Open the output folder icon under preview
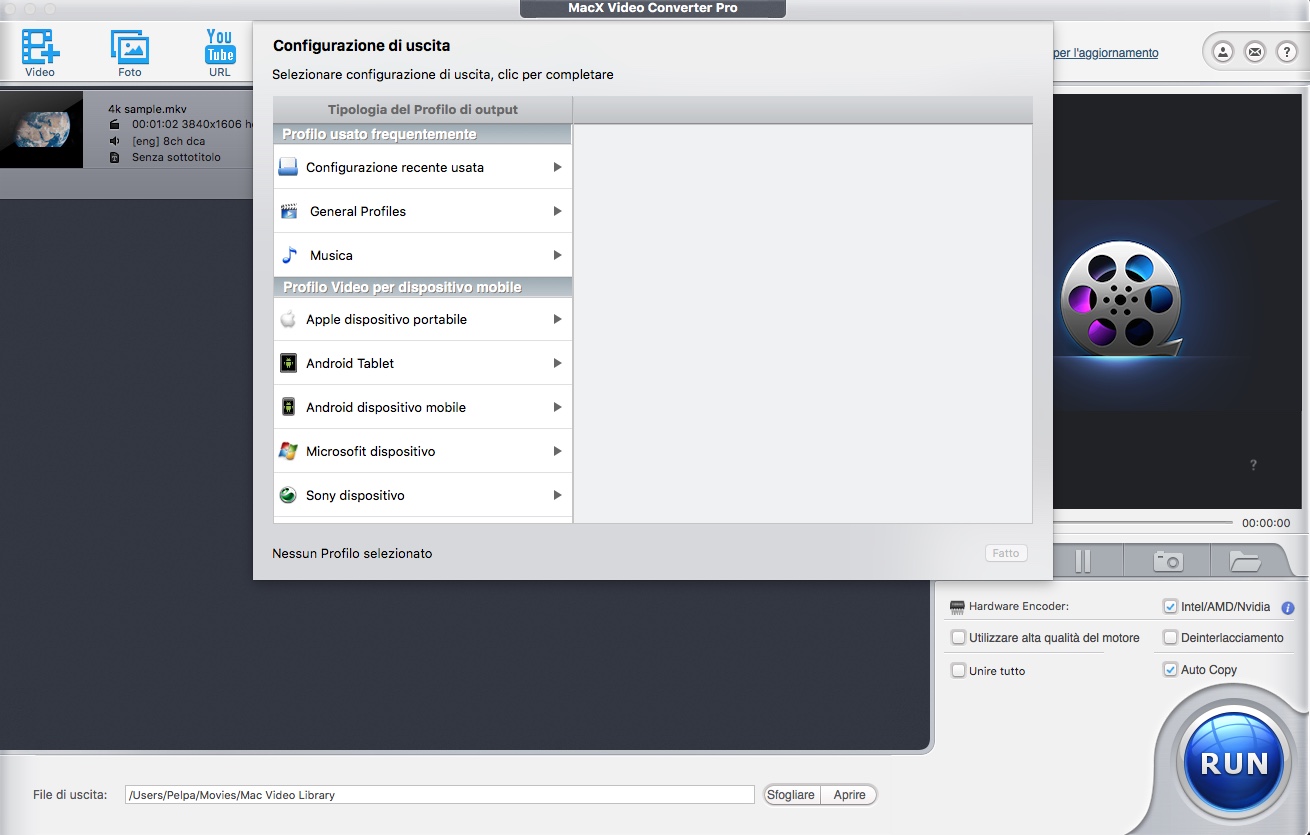This screenshot has height=835, width=1310. click(x=1245, y=561)
